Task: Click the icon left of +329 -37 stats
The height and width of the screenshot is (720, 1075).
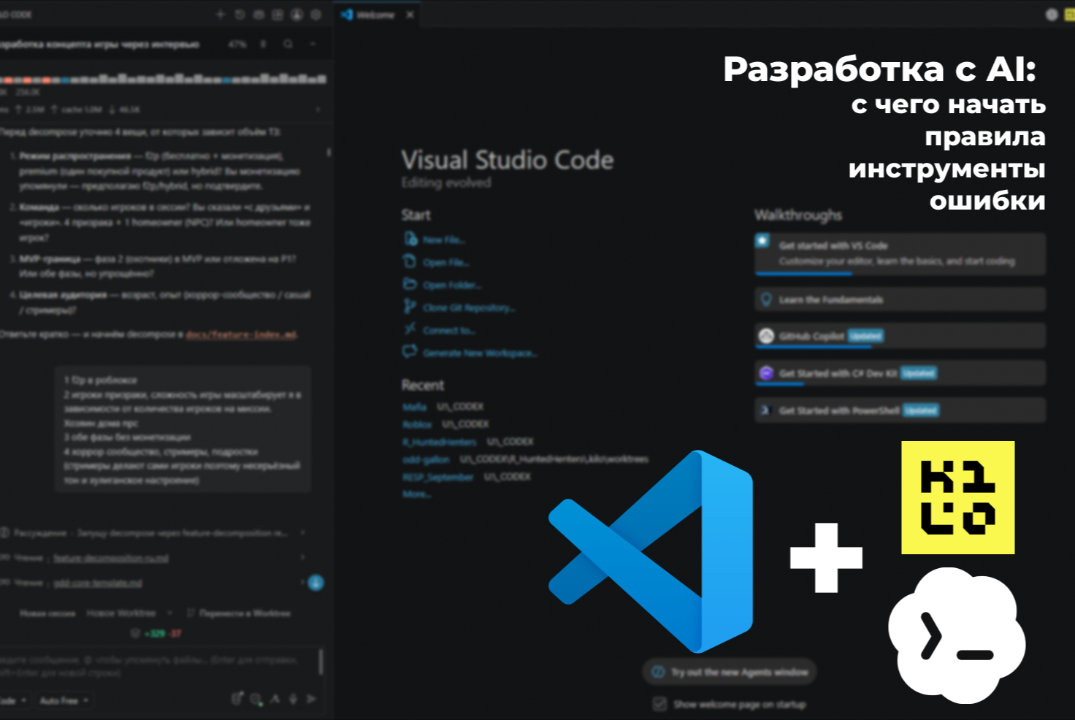Action: 135,633
